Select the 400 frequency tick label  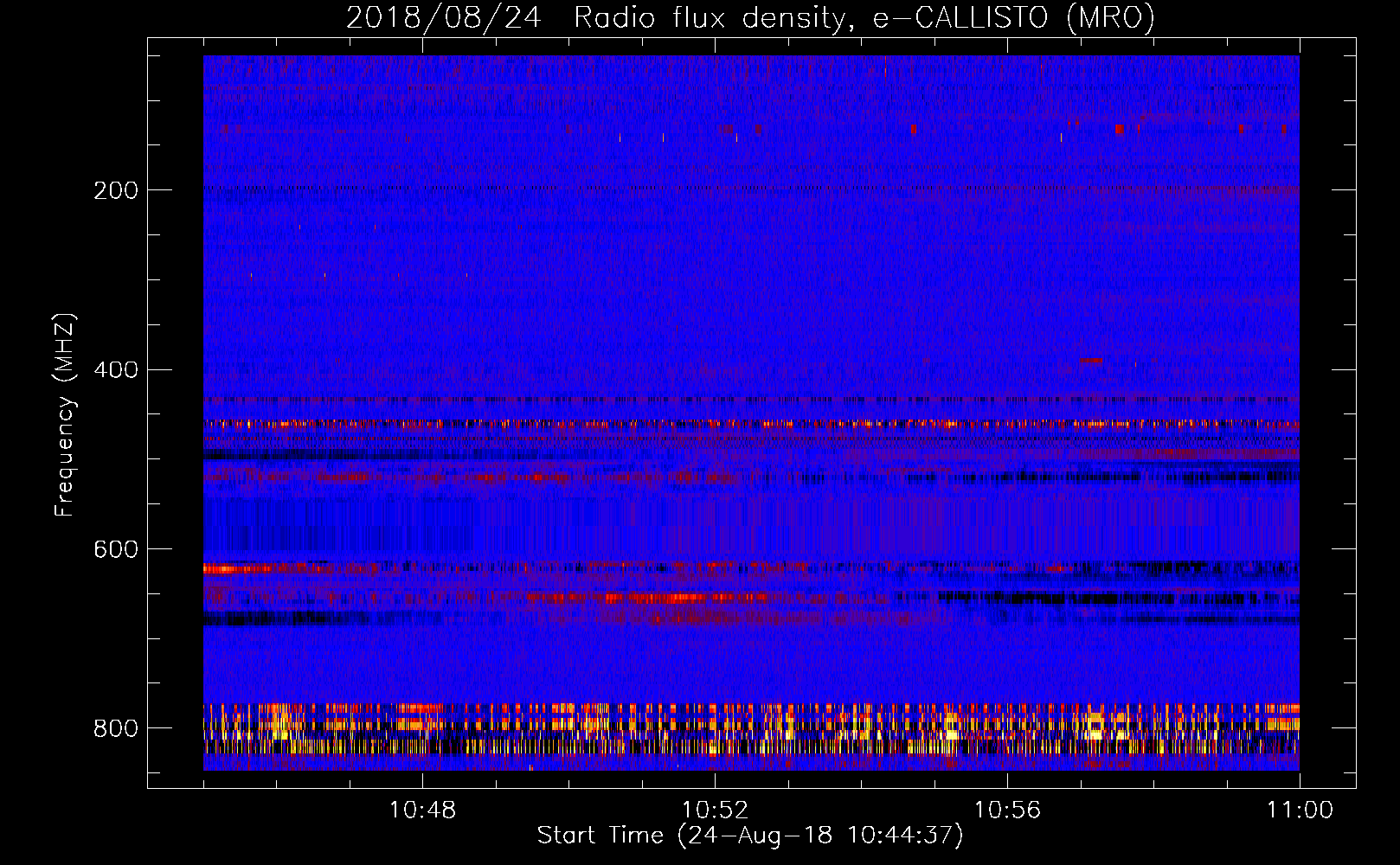(115, 370)
